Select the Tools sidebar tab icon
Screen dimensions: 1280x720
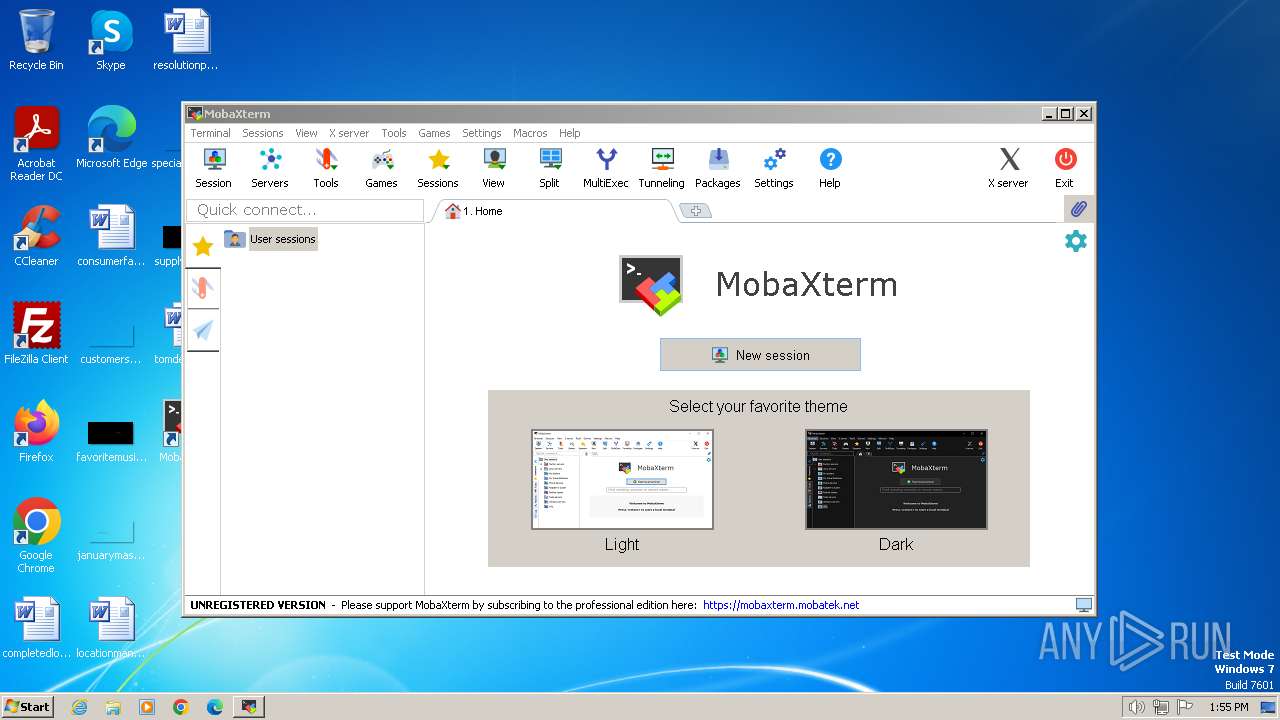tap(203, 288)
